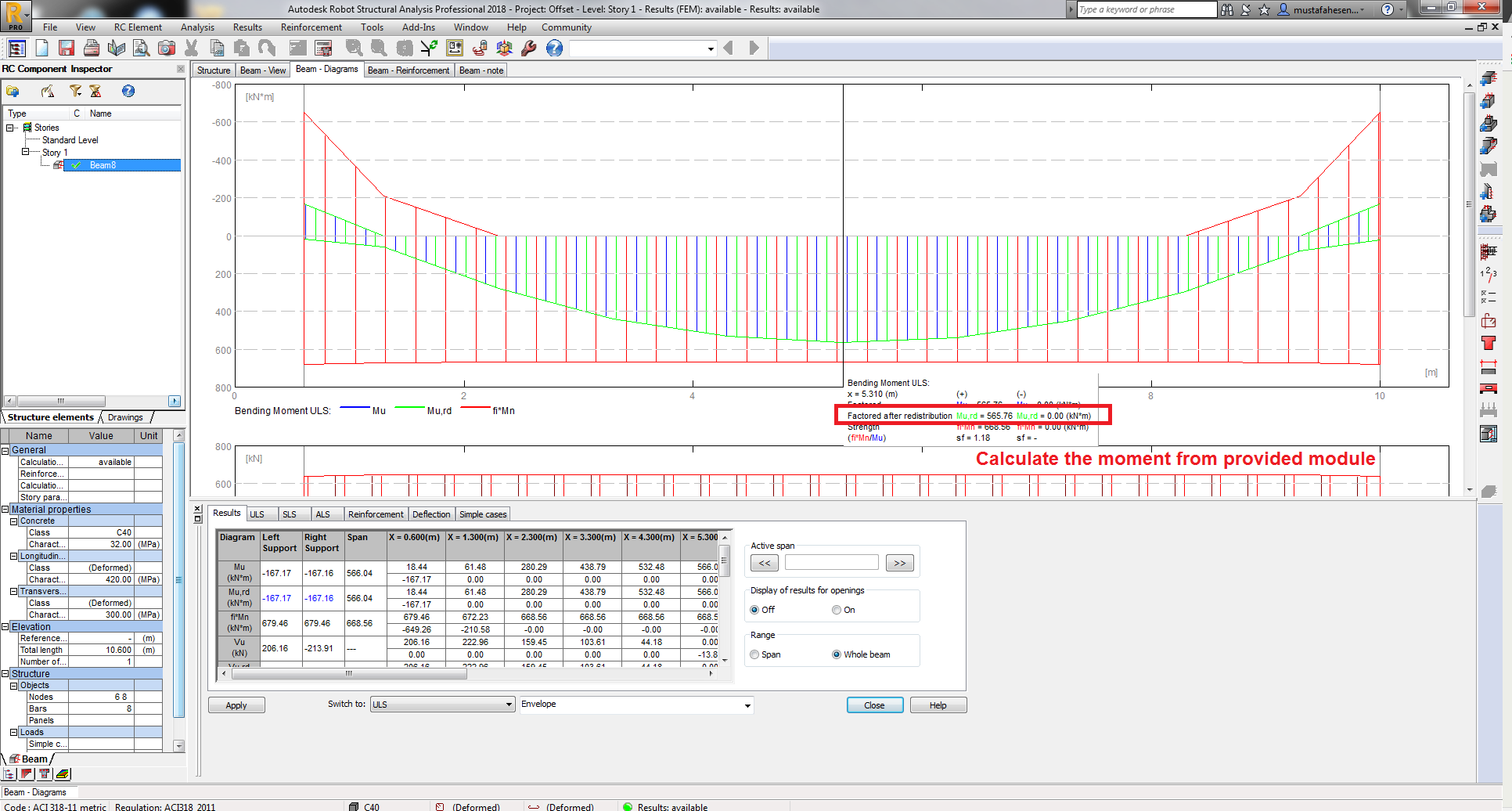The height and width of the screenshot is (811, 1512).
Task: Click the Apply button
Action: point(236,705)
